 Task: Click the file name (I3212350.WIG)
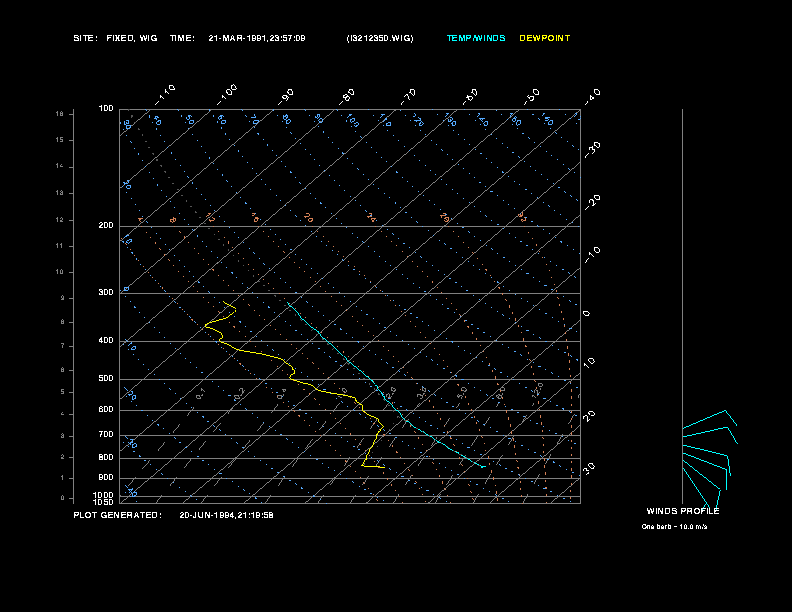coord(380,38)
